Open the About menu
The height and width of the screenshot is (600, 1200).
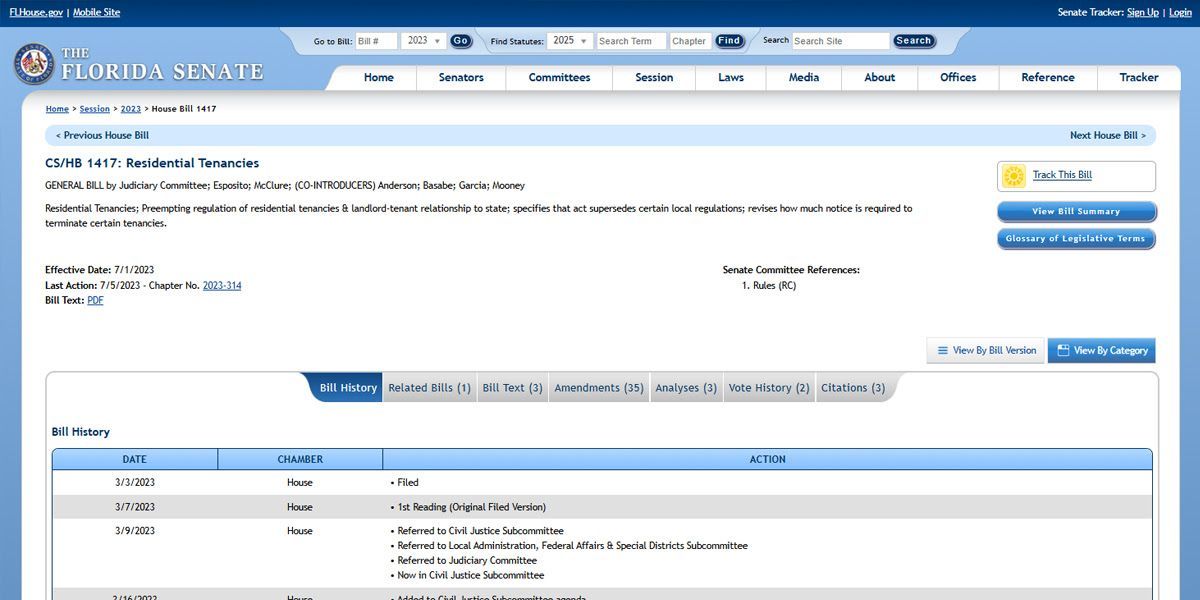coord(880,78)
